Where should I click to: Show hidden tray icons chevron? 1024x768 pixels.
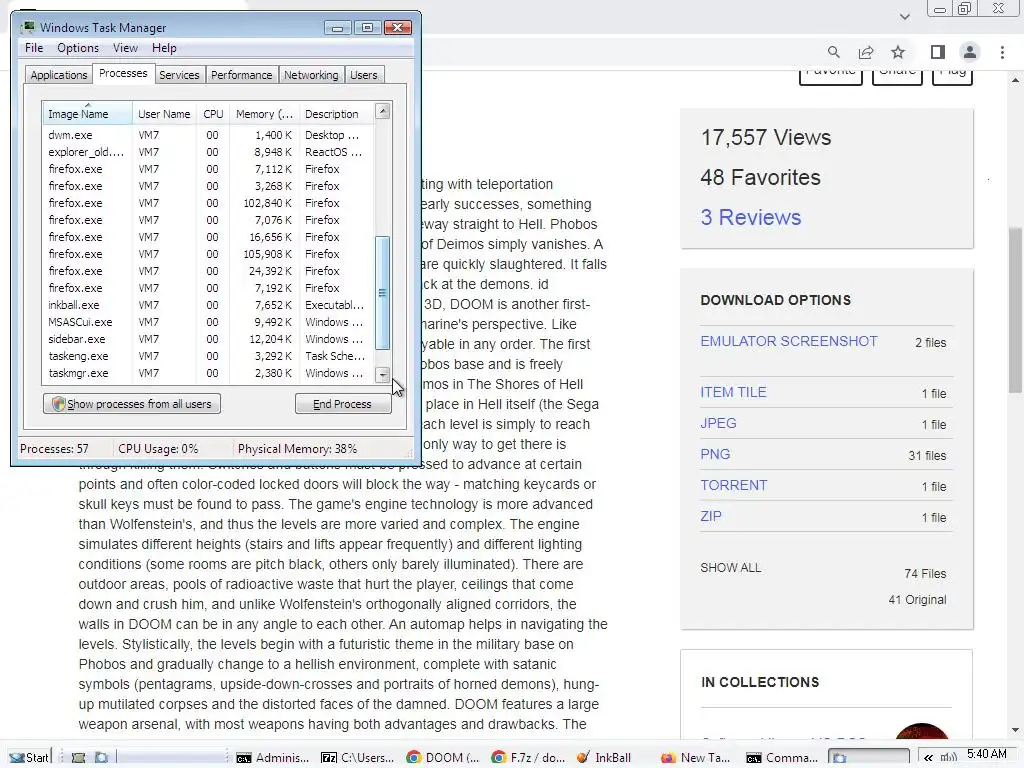pyautogui.click(x=928, y=758)
